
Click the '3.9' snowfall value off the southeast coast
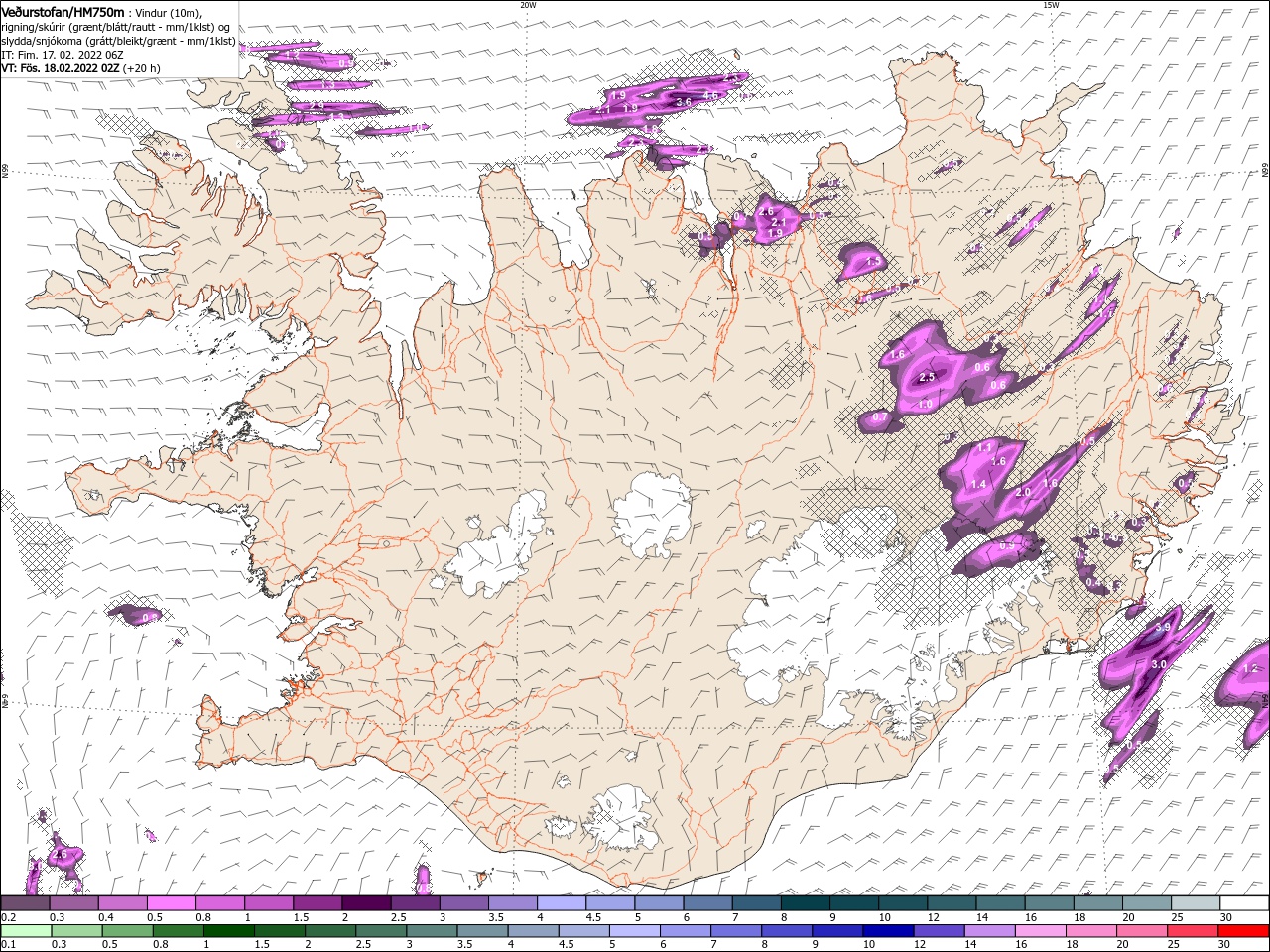(x=1164, y=628)
